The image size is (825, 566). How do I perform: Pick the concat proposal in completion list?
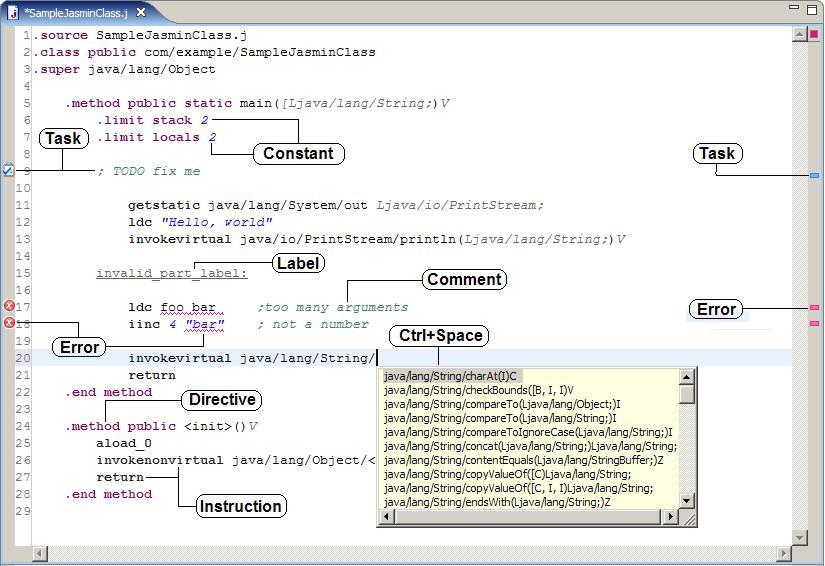530,446
